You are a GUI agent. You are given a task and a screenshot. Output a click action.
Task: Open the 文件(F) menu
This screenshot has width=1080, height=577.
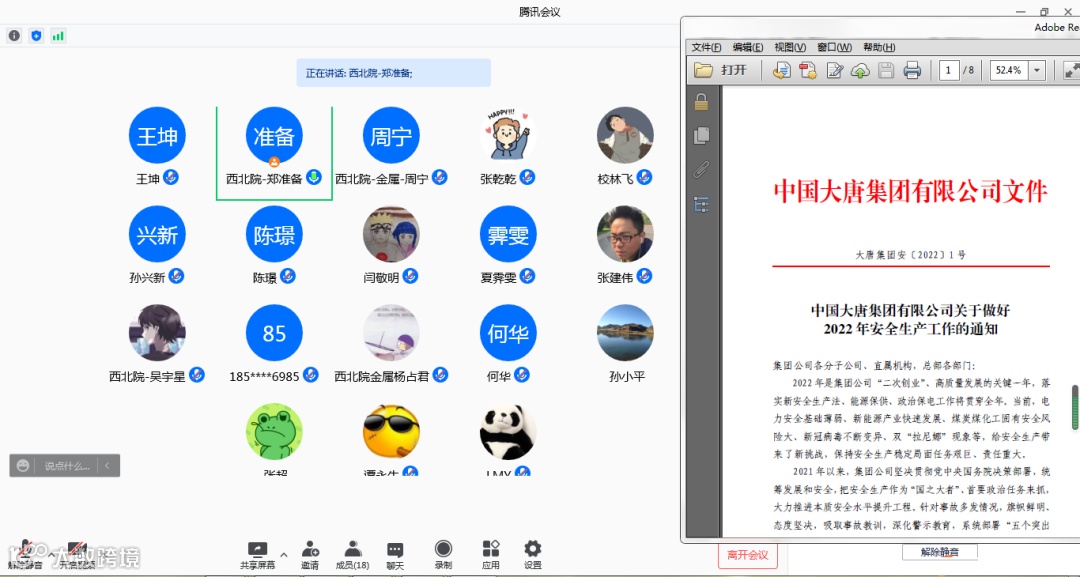[x=706, y=48]
